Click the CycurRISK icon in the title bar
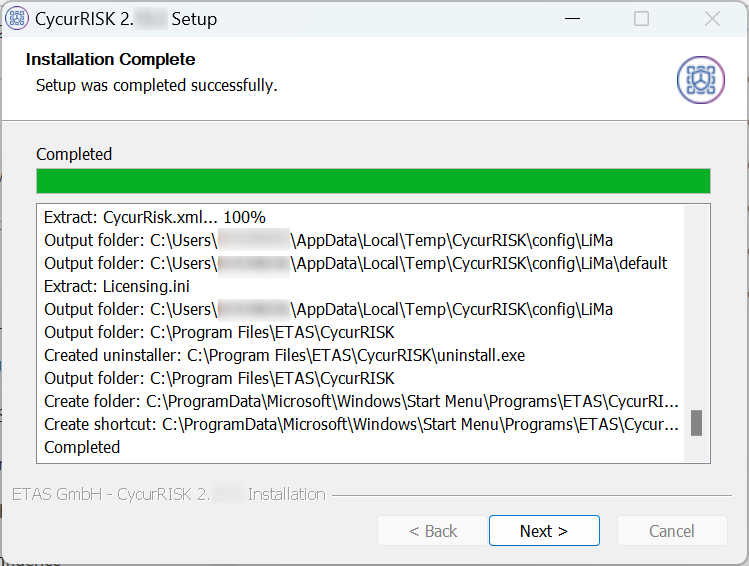749x566 pixels. pos(17,19)
